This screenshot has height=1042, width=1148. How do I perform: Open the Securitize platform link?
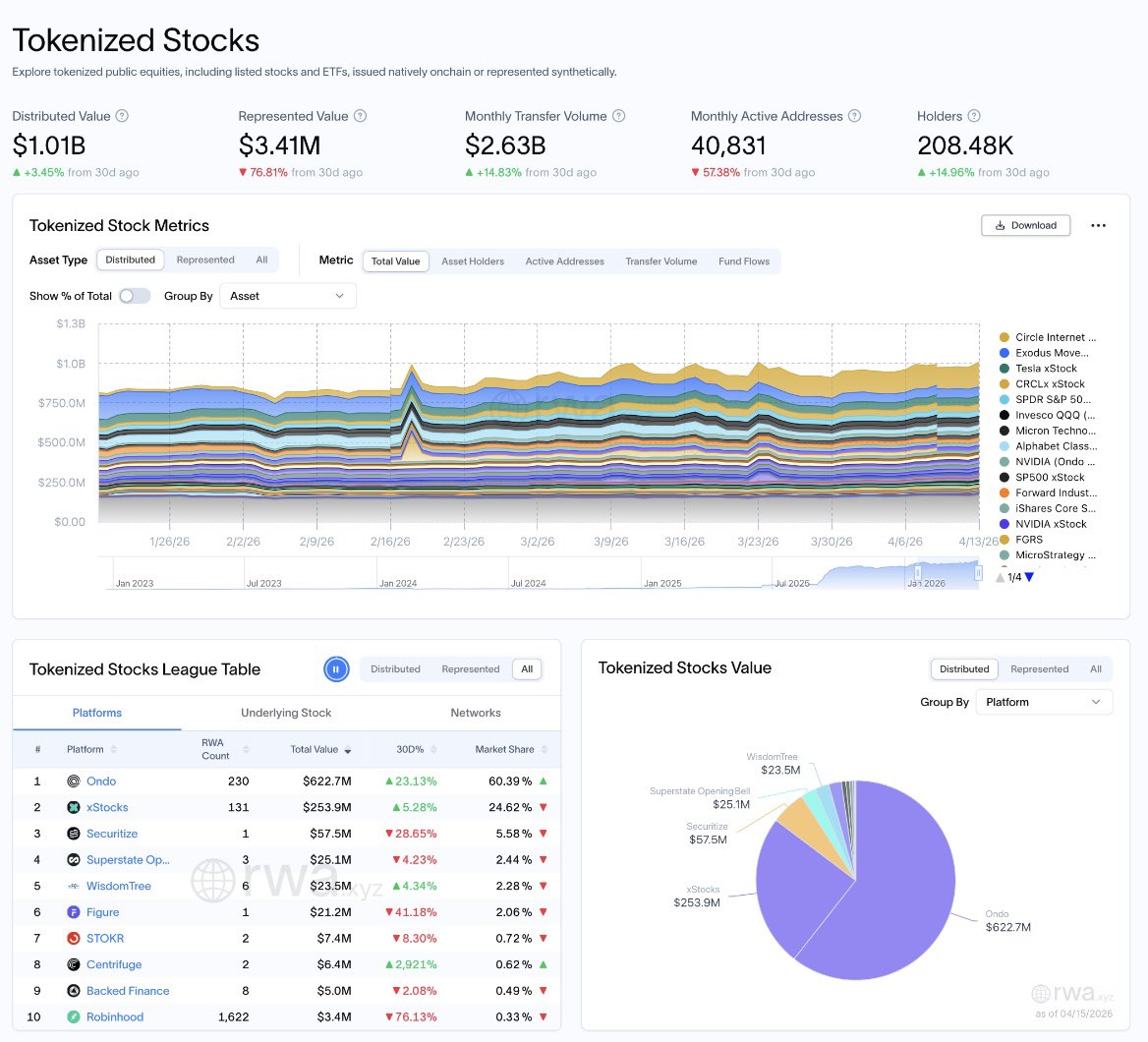(112, 834)
